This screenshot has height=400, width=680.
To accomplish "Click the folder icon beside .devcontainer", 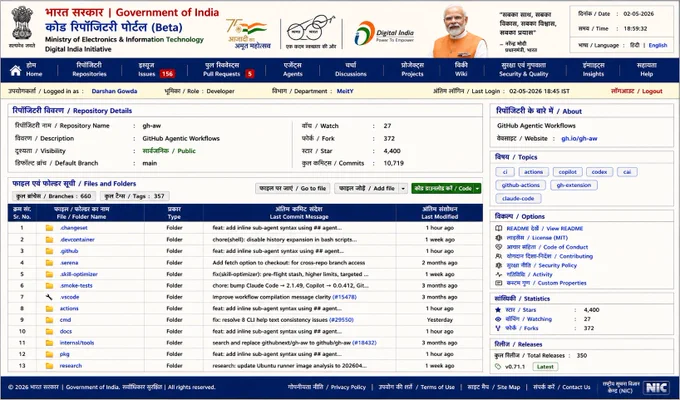I will click(x=49, y=239).
